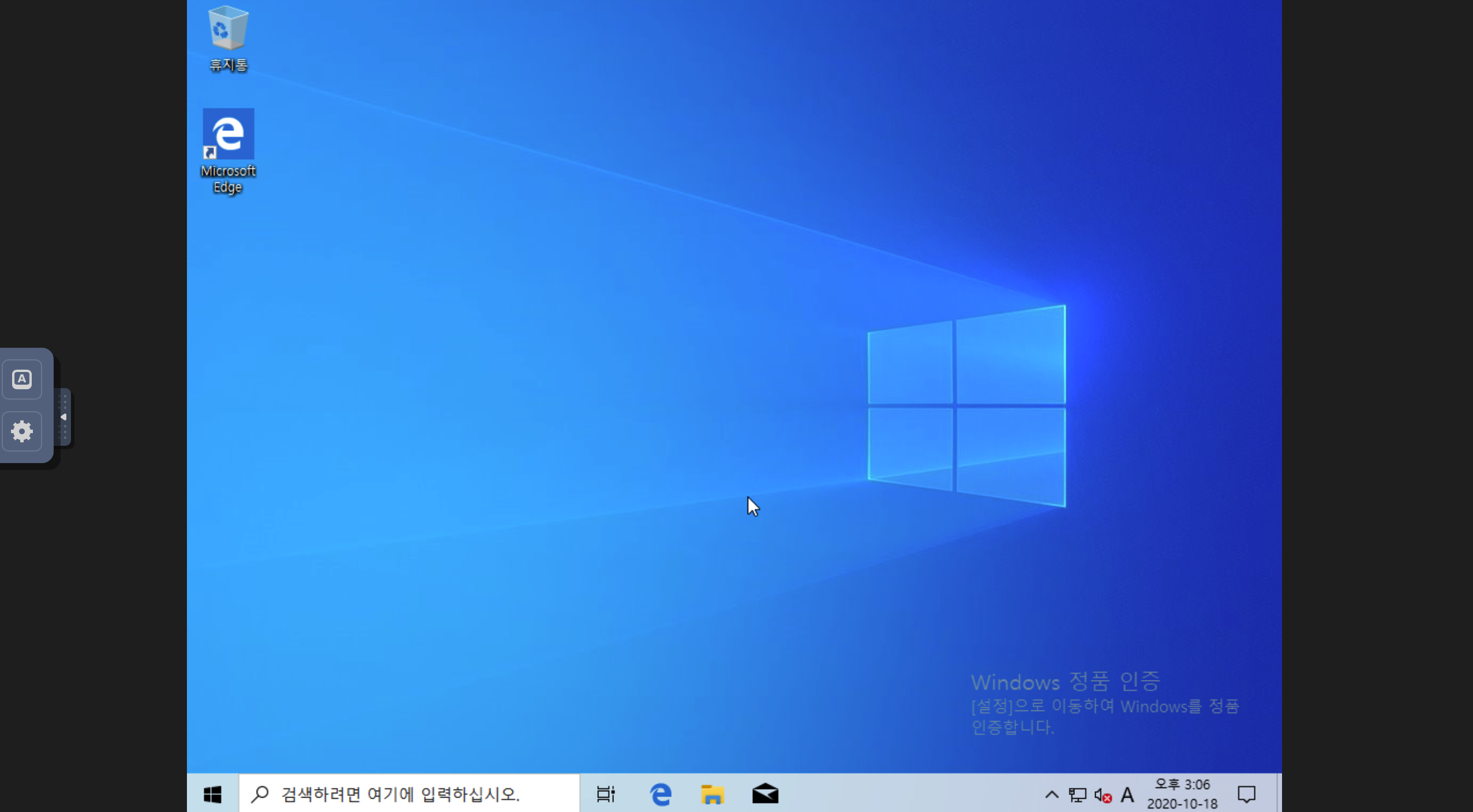Open settings gear in the side panel
1473x812 pixels.
click(x=22, y=431)
